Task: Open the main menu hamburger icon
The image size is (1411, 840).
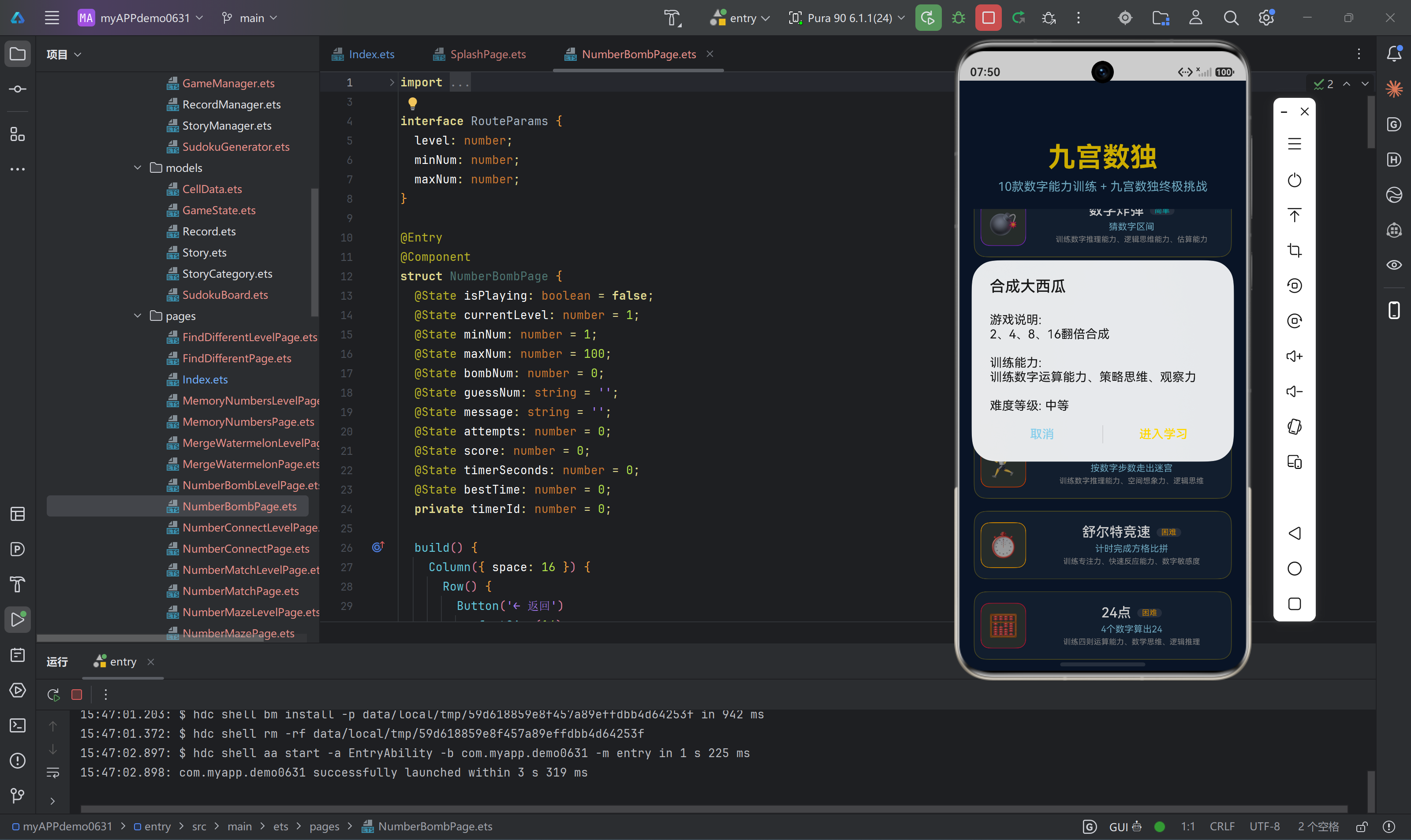Action: pos(52,18)
